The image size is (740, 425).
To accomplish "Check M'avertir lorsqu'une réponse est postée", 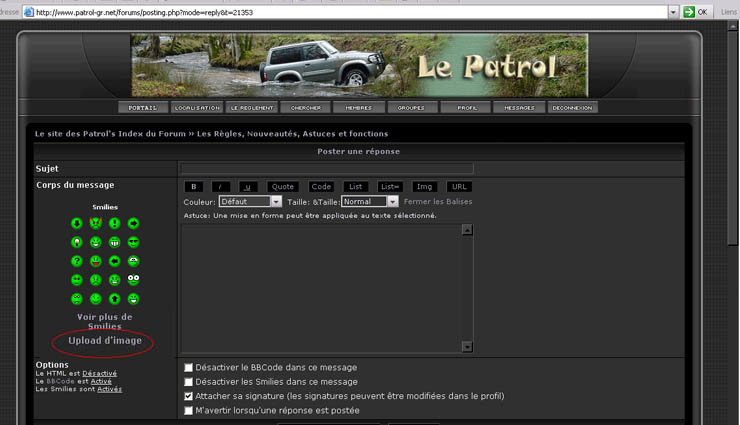I will (x=189, y=410).
